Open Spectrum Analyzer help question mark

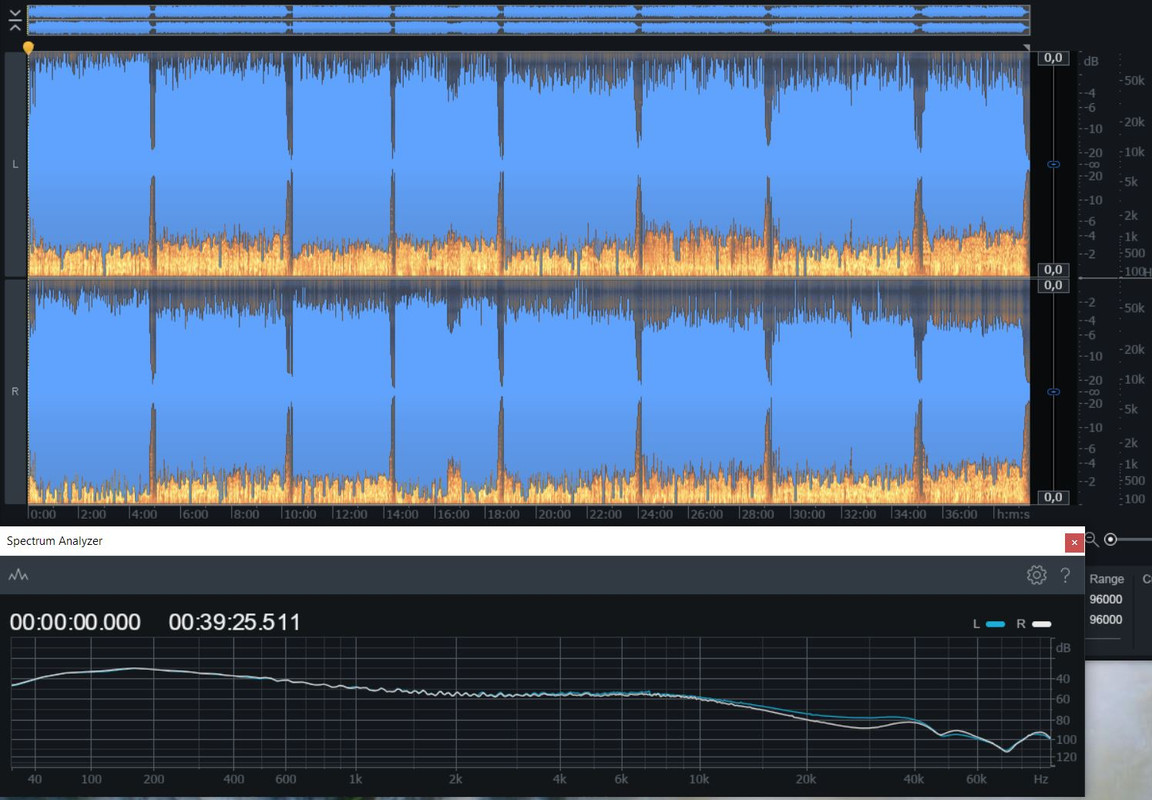coord(1065,575)
